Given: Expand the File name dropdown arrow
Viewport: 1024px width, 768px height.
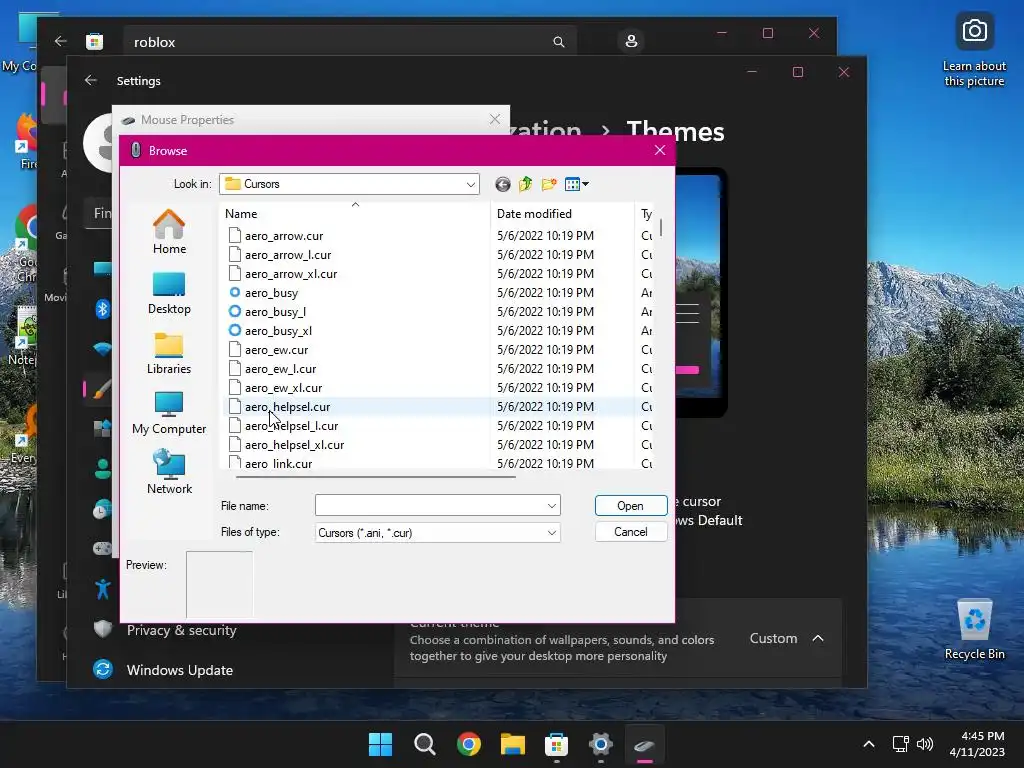Looking at the screenshot, I should point(552,505).
